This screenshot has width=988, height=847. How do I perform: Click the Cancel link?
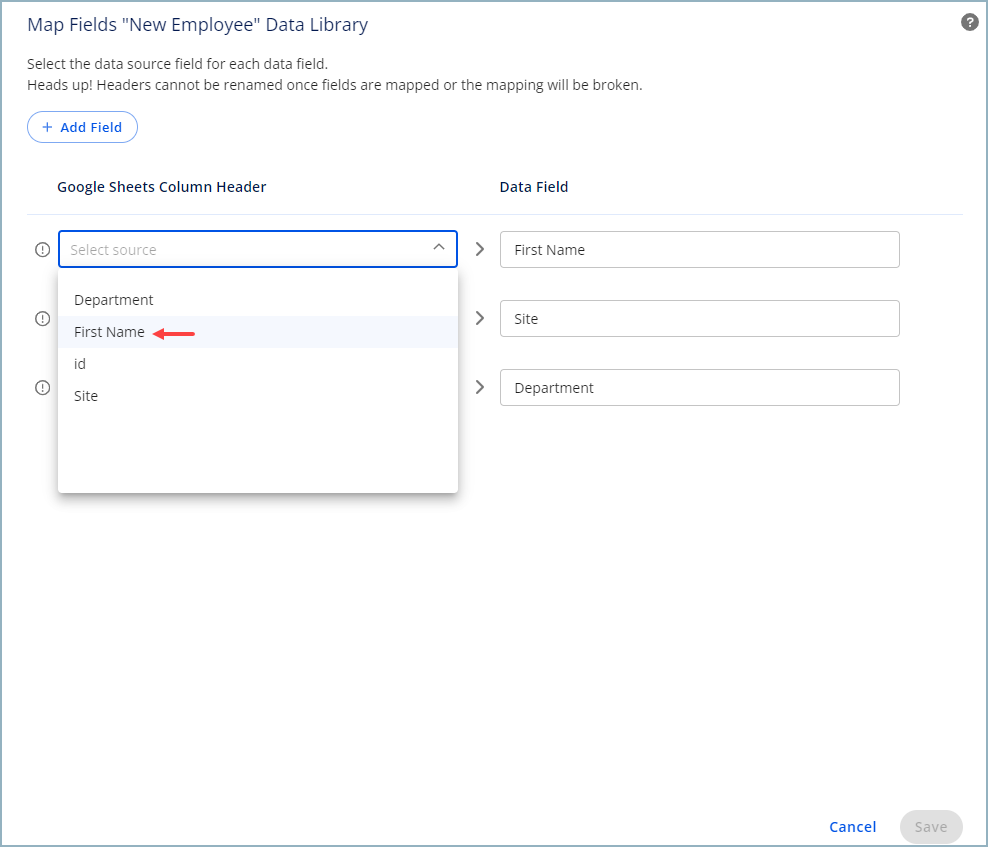pyautogui.click(x=853, y=827)
